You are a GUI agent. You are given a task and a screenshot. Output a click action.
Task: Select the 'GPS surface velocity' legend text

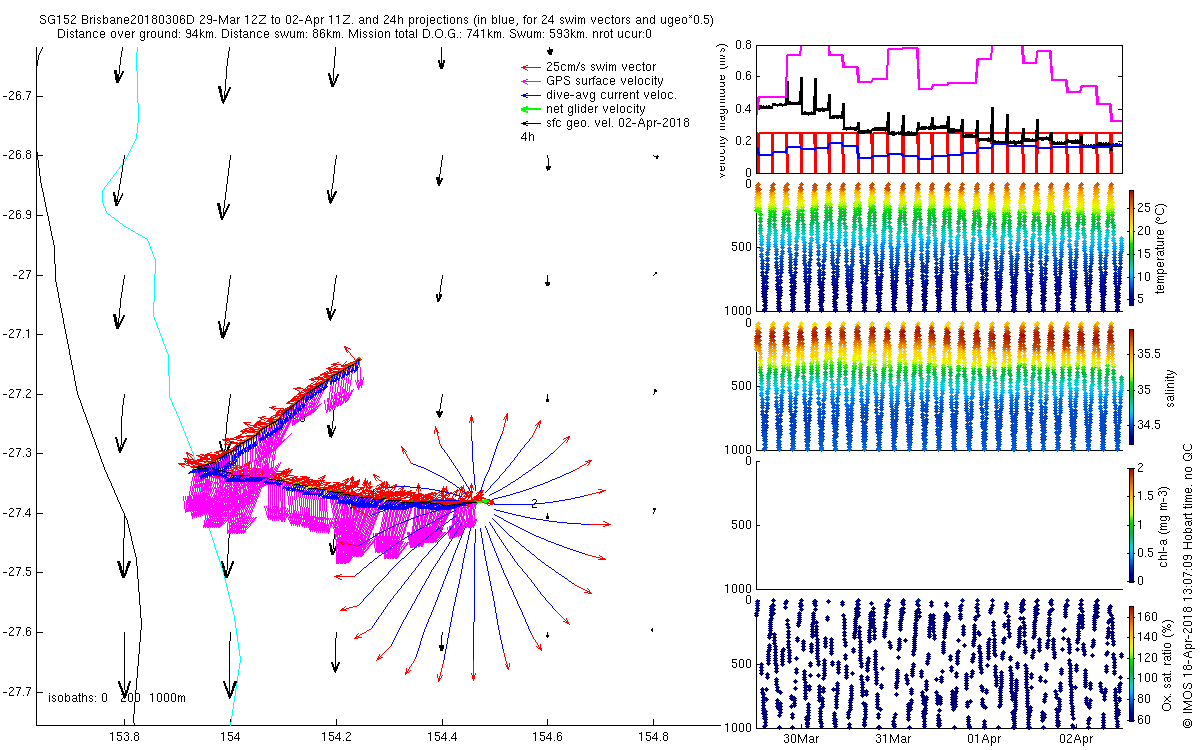pos(605,80)
